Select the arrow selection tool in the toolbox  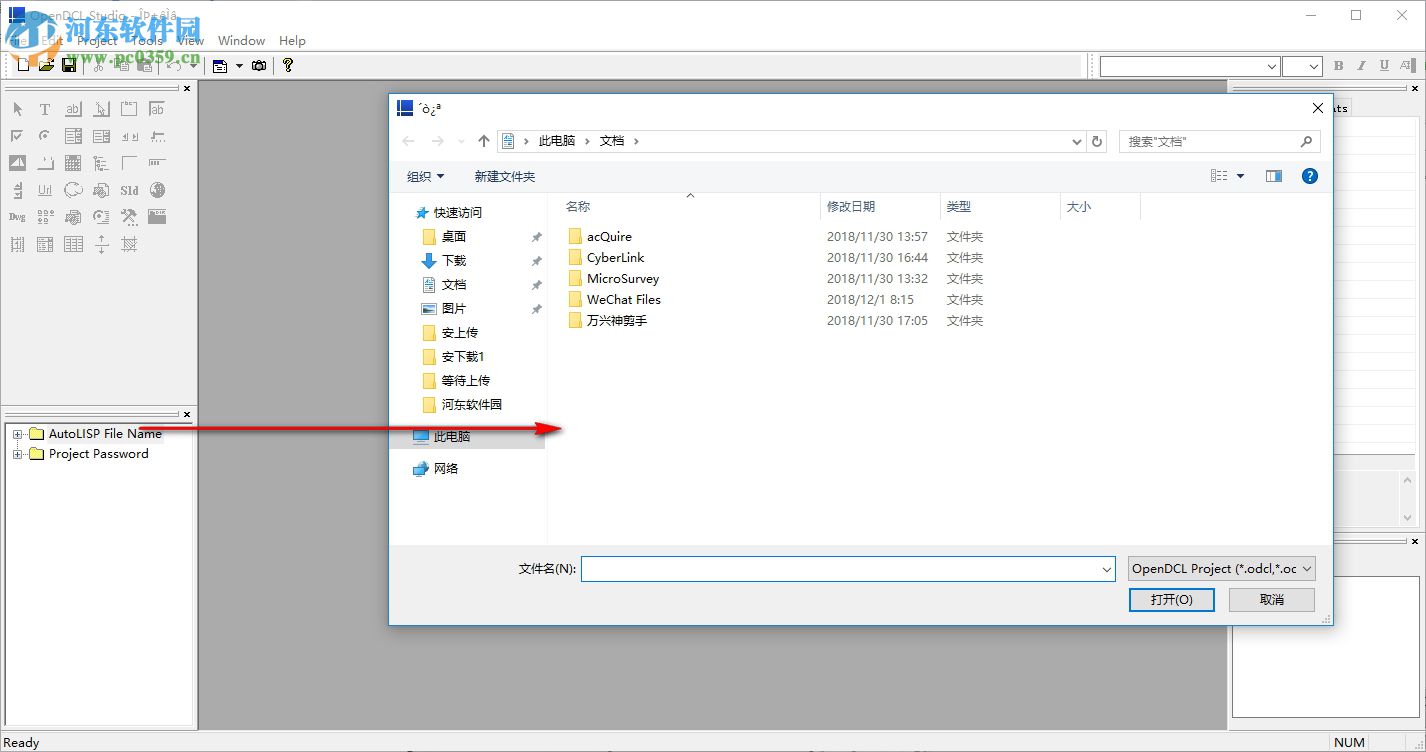click(x=19, y=108)
